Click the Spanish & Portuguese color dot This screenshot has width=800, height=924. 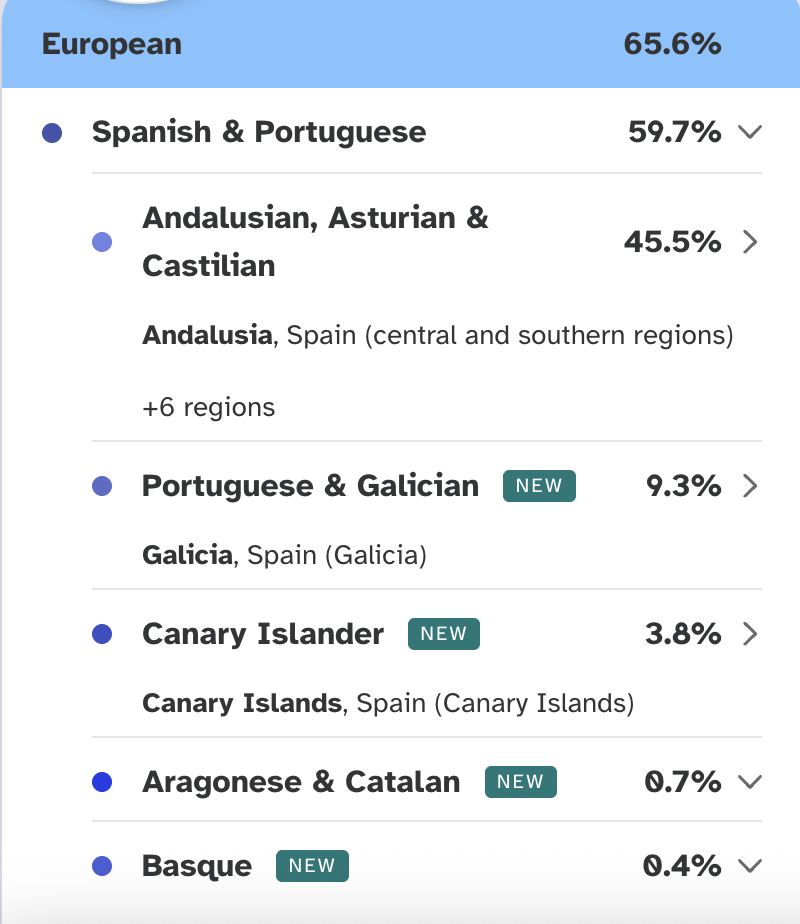tap(52, 132)
